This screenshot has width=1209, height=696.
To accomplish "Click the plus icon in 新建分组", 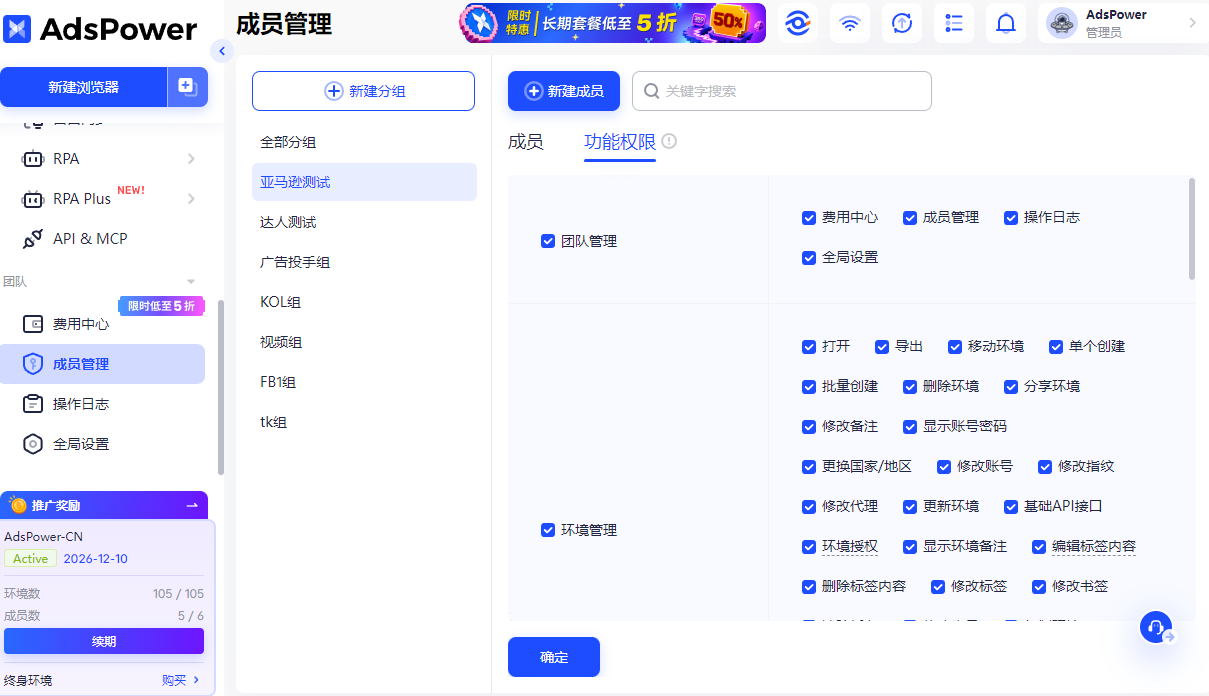I will tap(334, 91).
